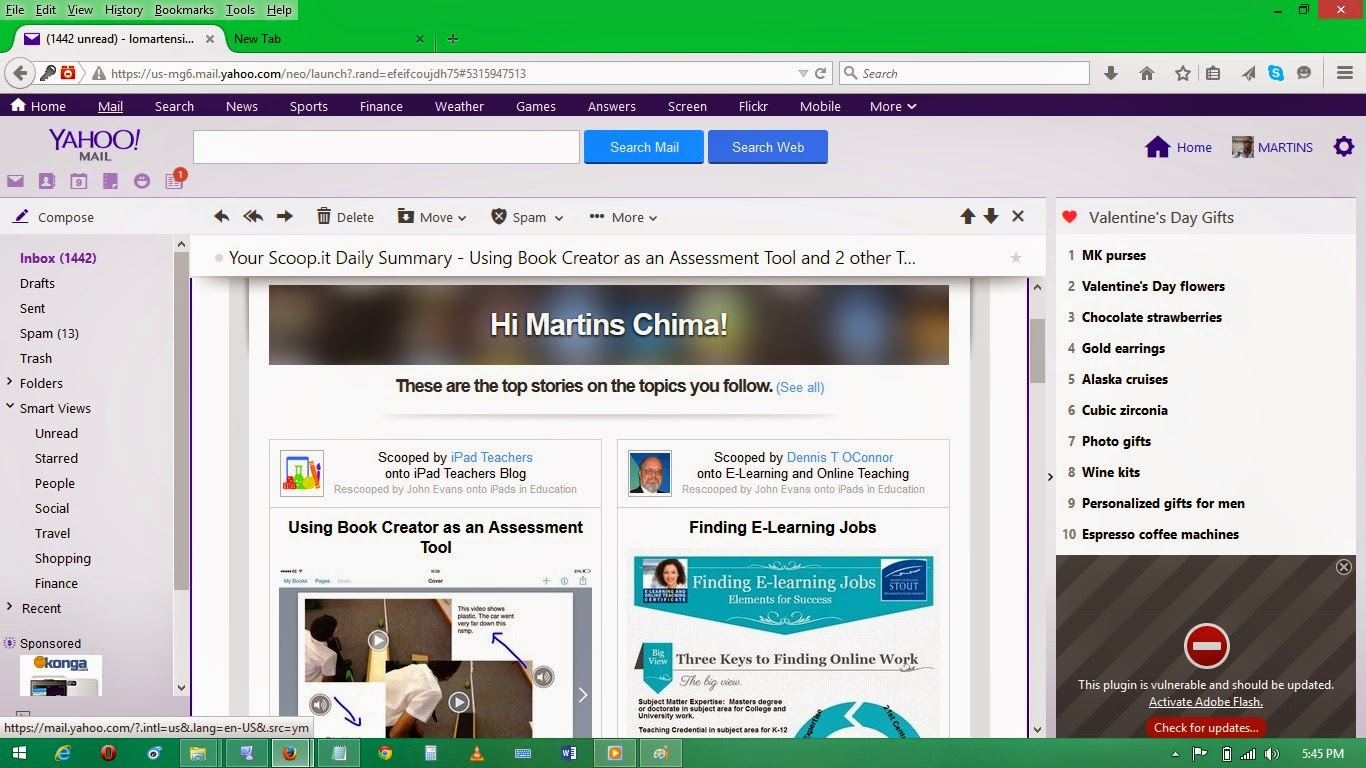Expand the More menu in Yahoo navigation bar
The height and width of the screenshot is (768, 1366).
893,106
